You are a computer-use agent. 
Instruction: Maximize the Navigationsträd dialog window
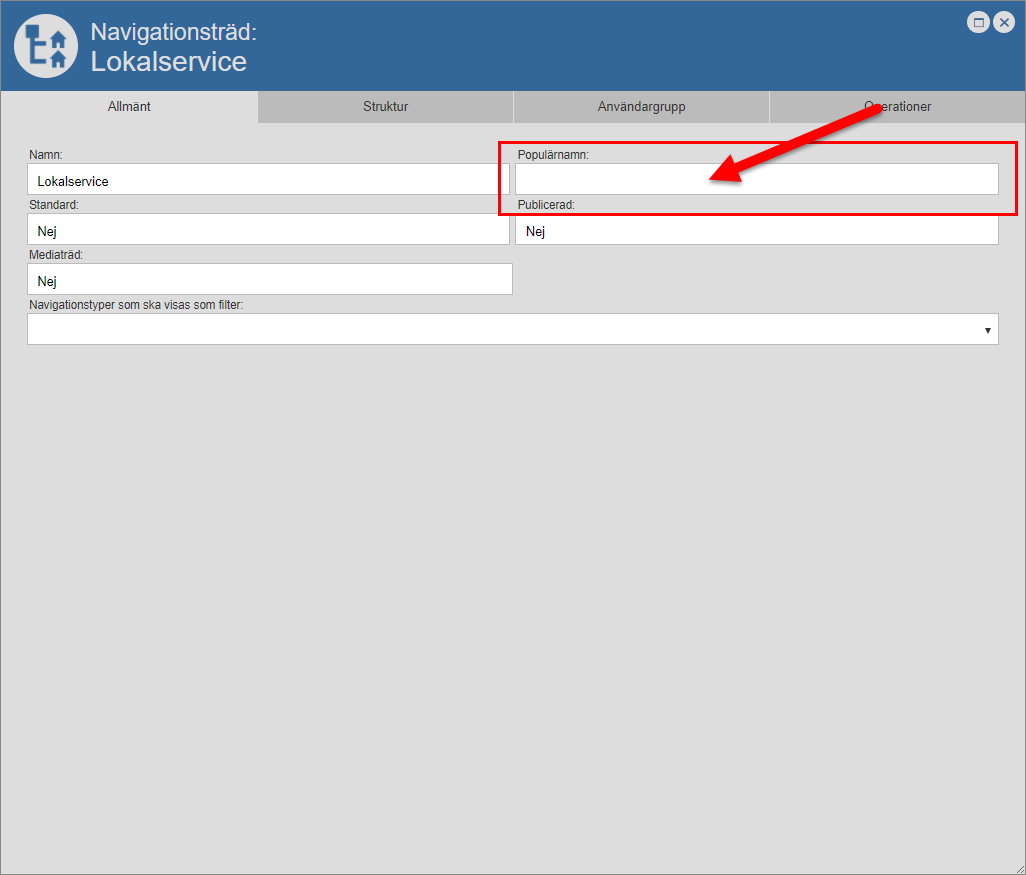979,23
